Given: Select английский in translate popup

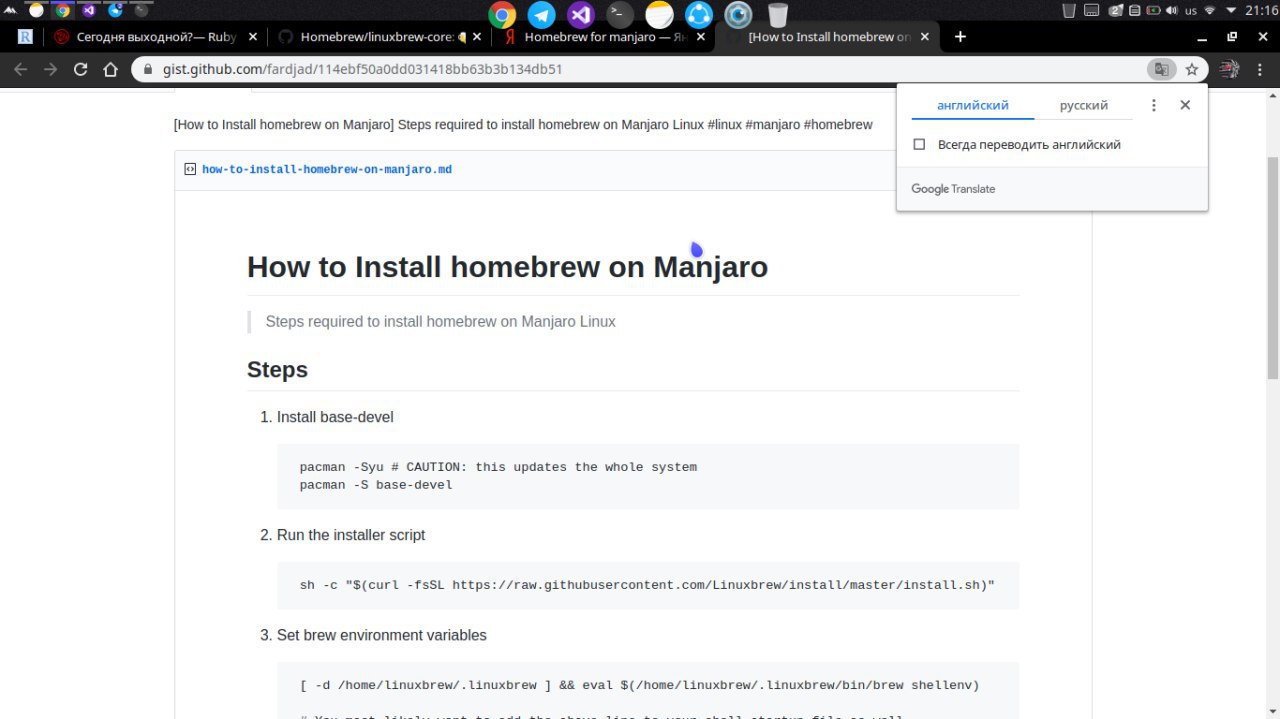Looking at the screenshot, I should coord(972,106).
